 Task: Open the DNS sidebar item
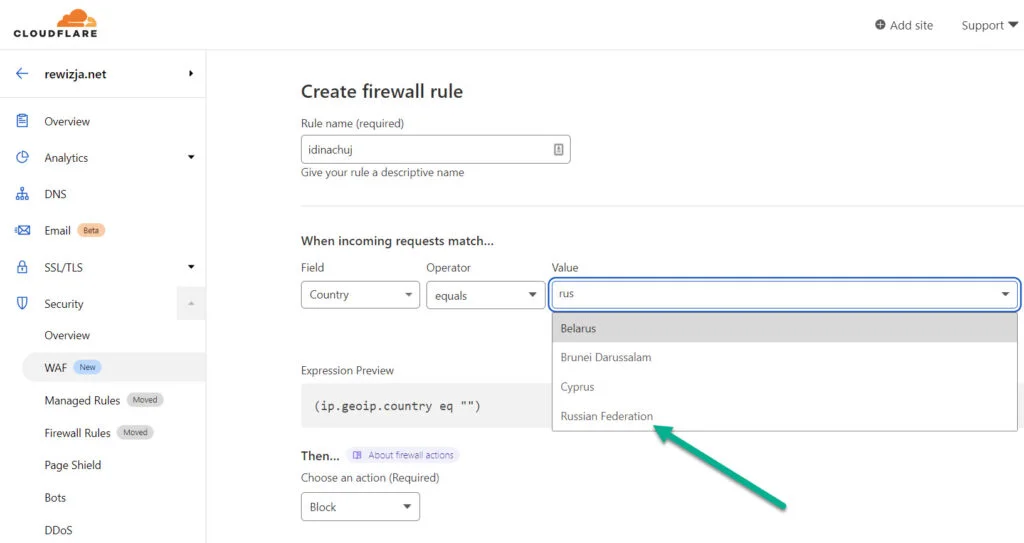pyautogui.click(x=56, y=194)
